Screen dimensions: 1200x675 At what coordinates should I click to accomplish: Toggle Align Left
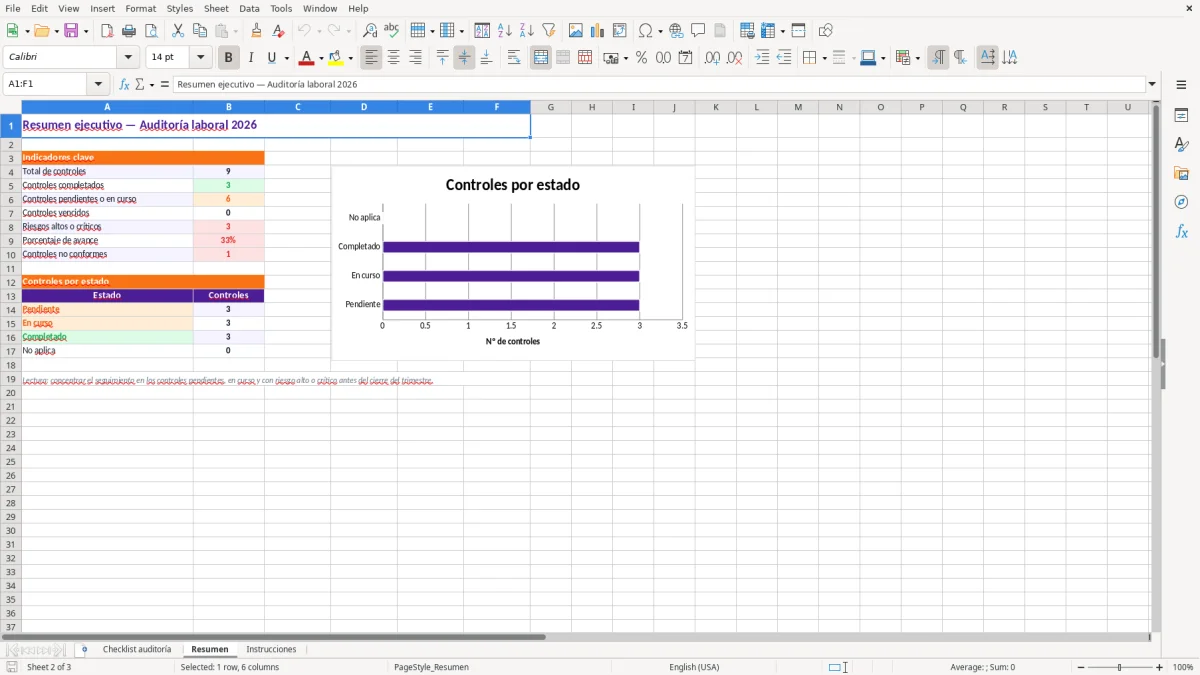(x=371, y=58)
